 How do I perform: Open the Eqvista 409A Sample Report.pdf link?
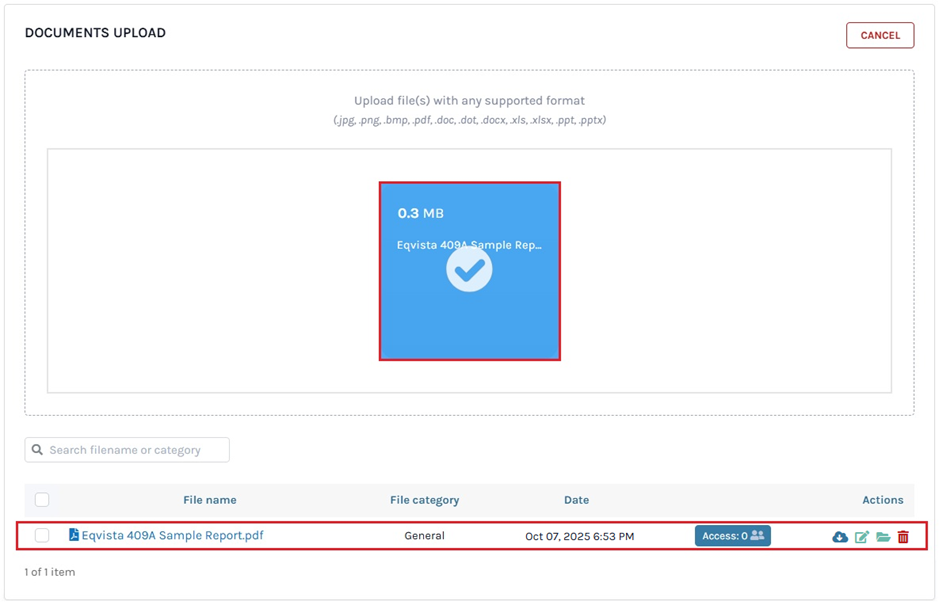pyautogui.click(x=172, y=536)
